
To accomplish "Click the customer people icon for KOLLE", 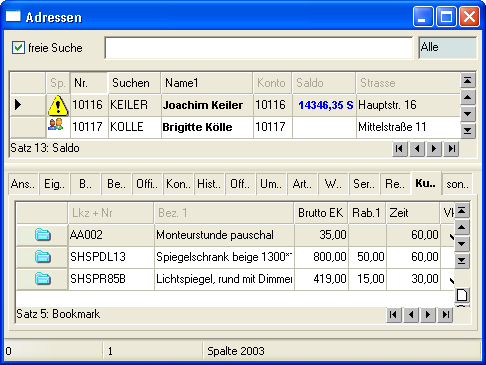I will tap(56, 125).
